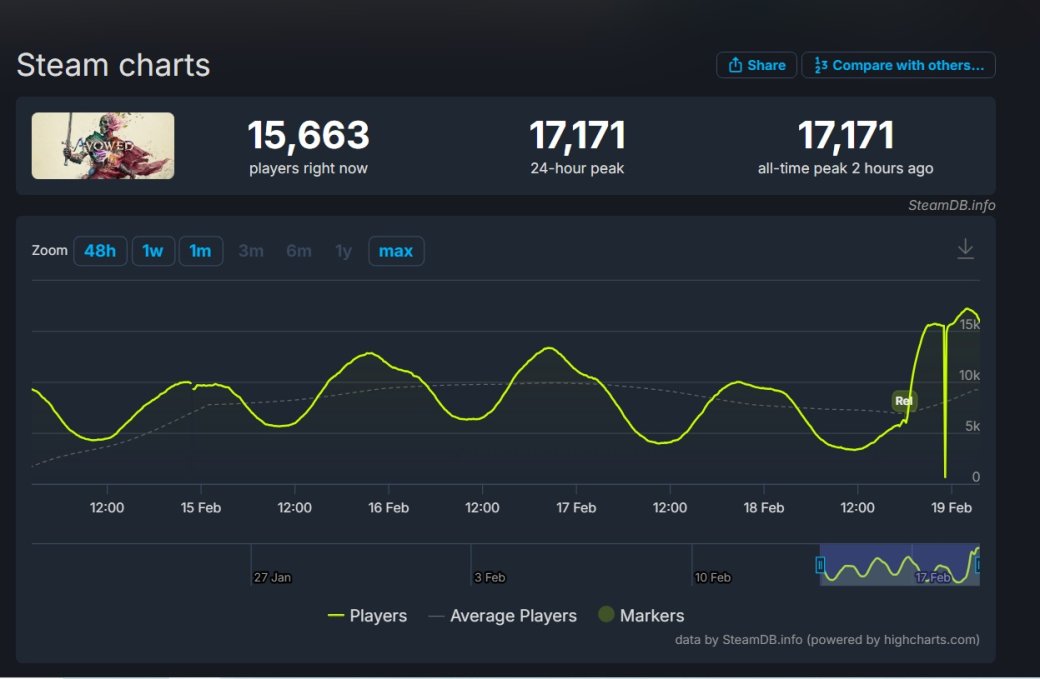Click the 18 Feb axis label
Viewport: 1040px width, 679px height.
point(763,508)
